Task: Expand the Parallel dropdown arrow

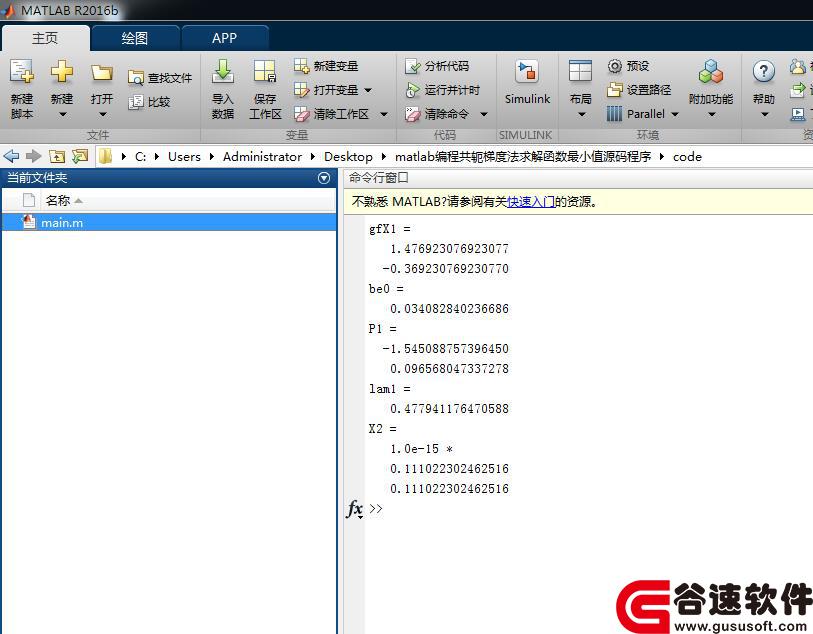Action: tap(675, 114)
